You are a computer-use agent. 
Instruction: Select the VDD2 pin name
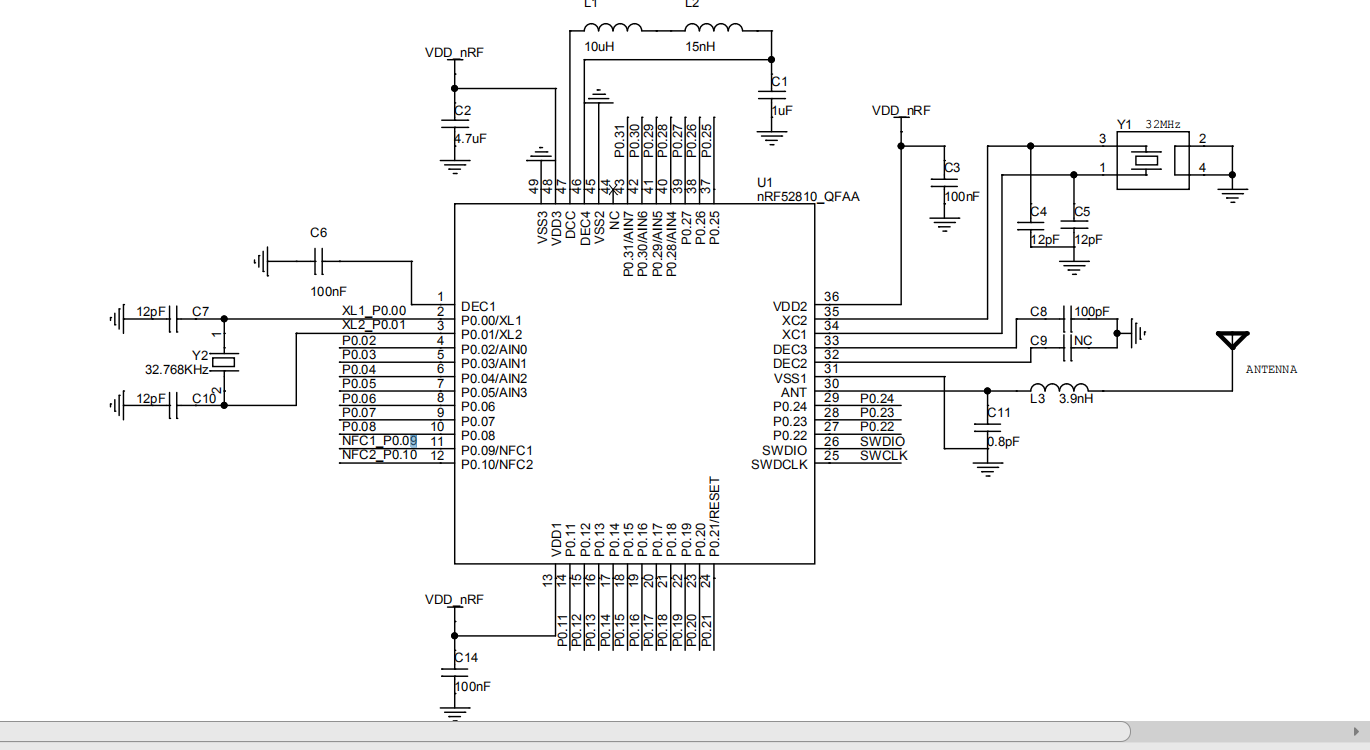(790, 306)
